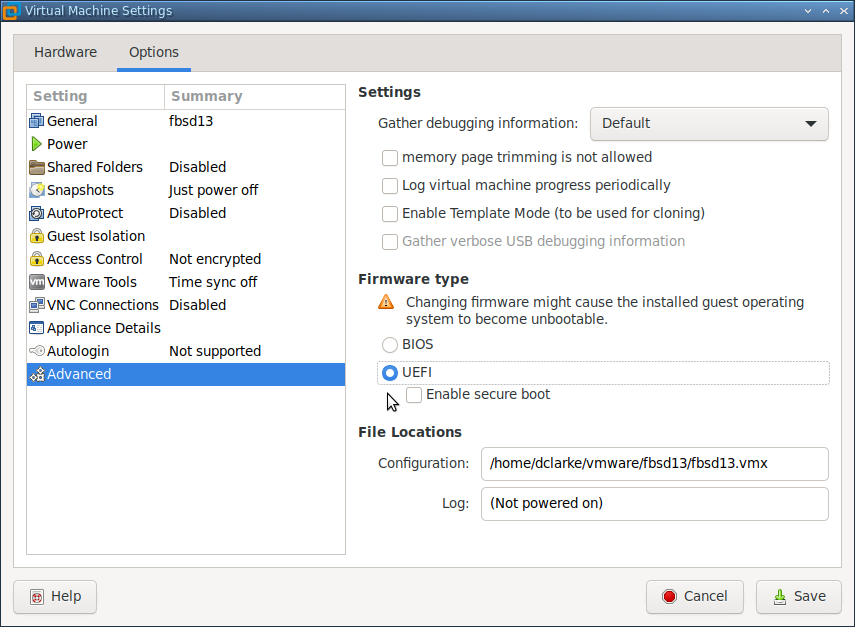Click the Appliance Details icon

pyautogui.click(x=37, y=328)
